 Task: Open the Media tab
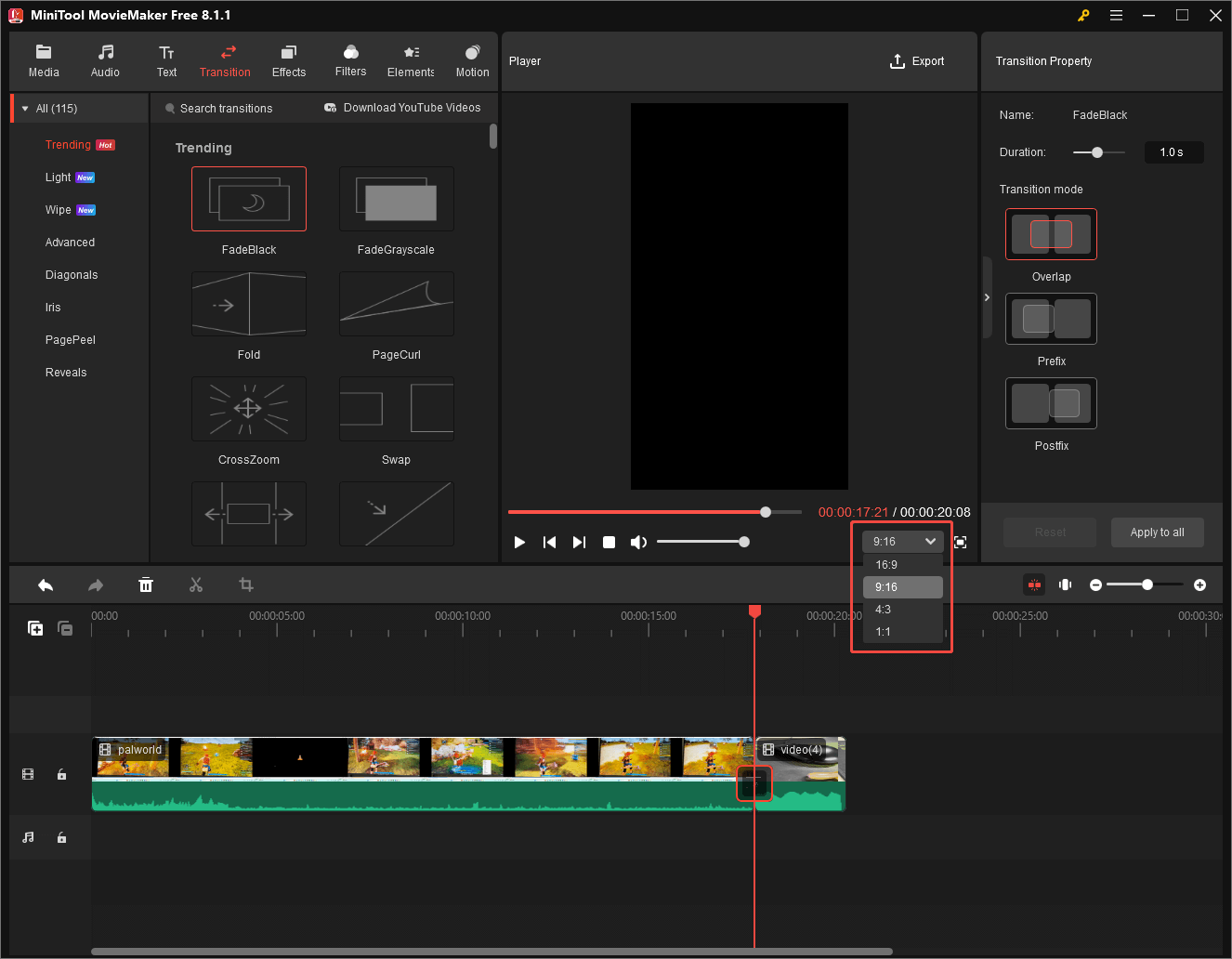44,61
